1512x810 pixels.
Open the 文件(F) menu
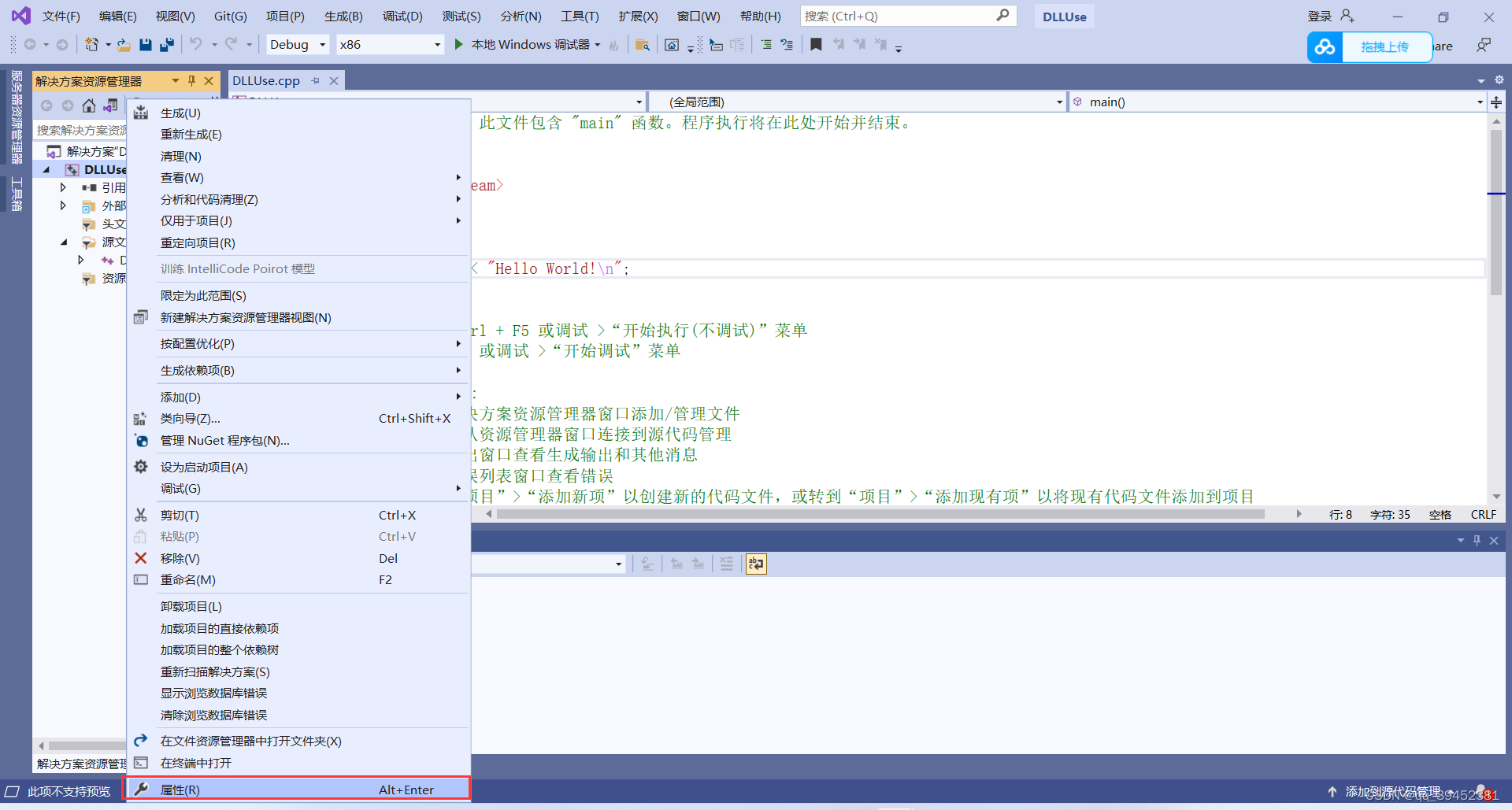coord(61,16)
